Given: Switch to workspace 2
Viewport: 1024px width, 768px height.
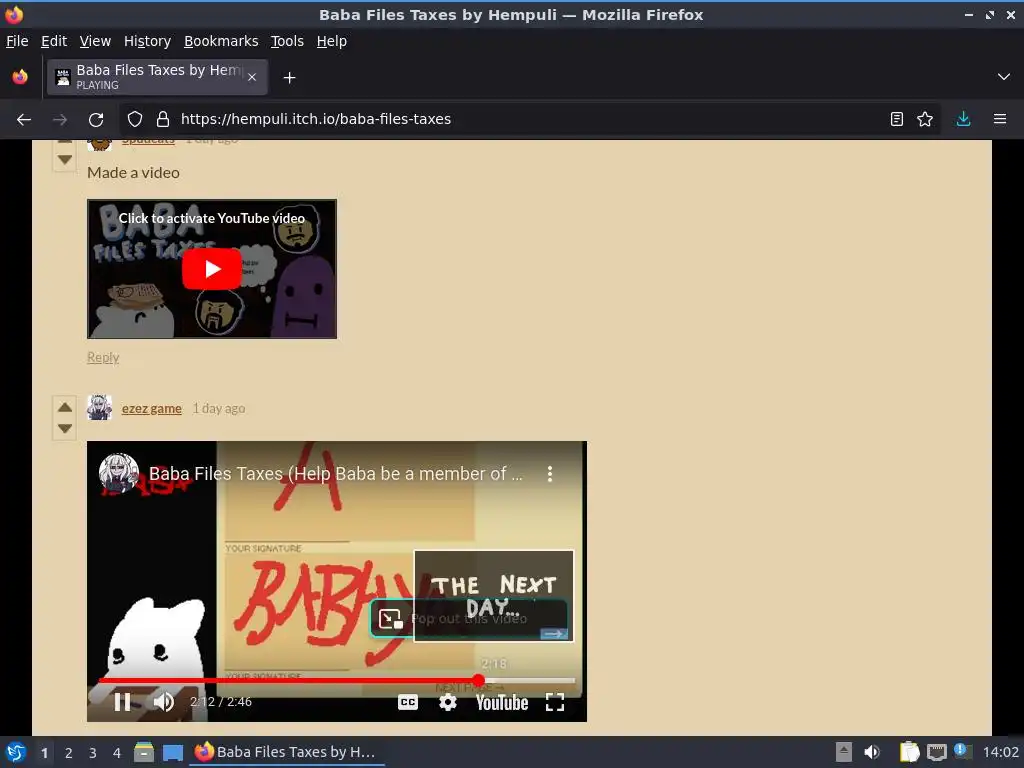Looking at the screenshot, I should click(68, 753).
